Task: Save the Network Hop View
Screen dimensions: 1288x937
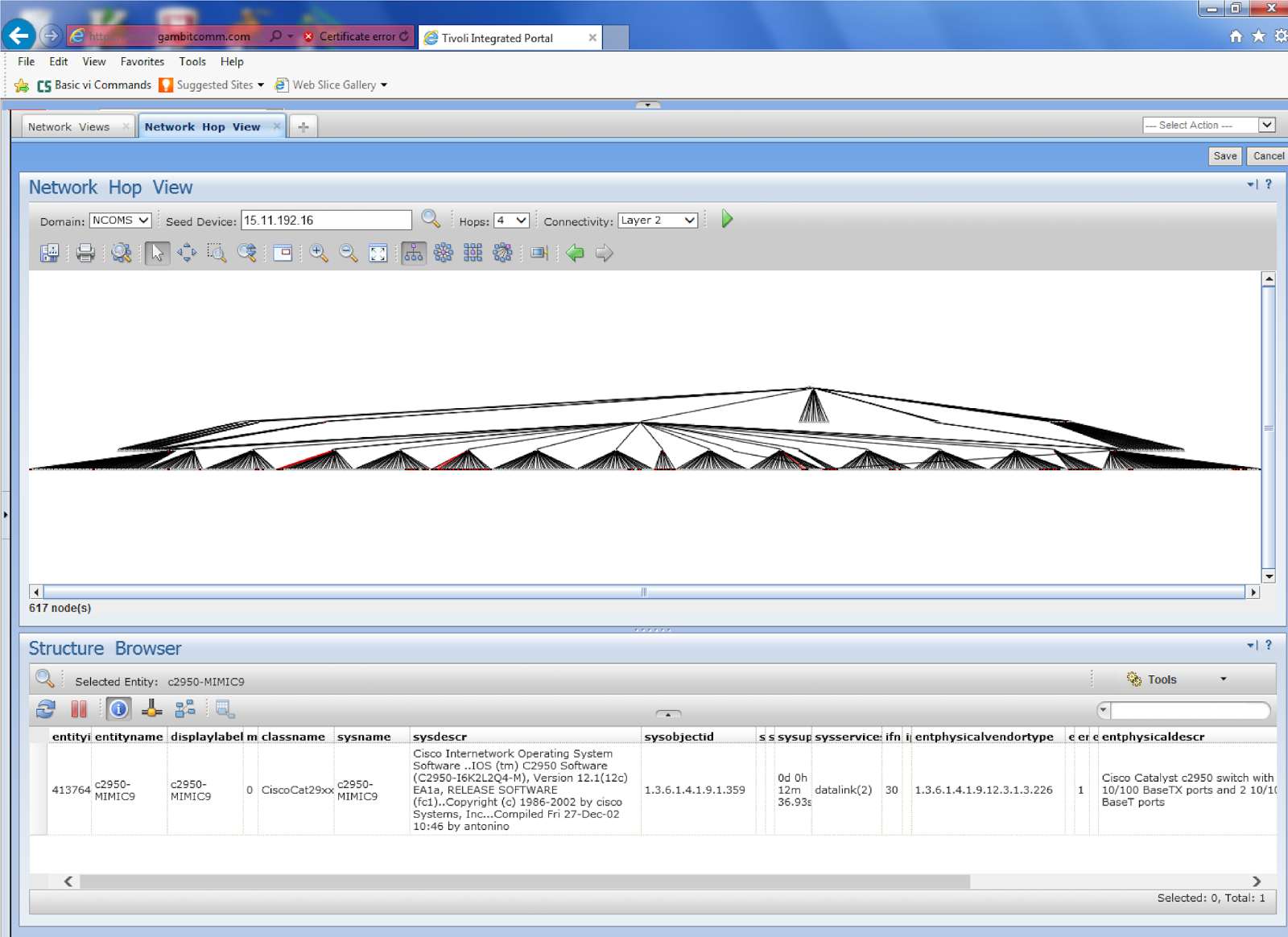Action: point(1224,155)
